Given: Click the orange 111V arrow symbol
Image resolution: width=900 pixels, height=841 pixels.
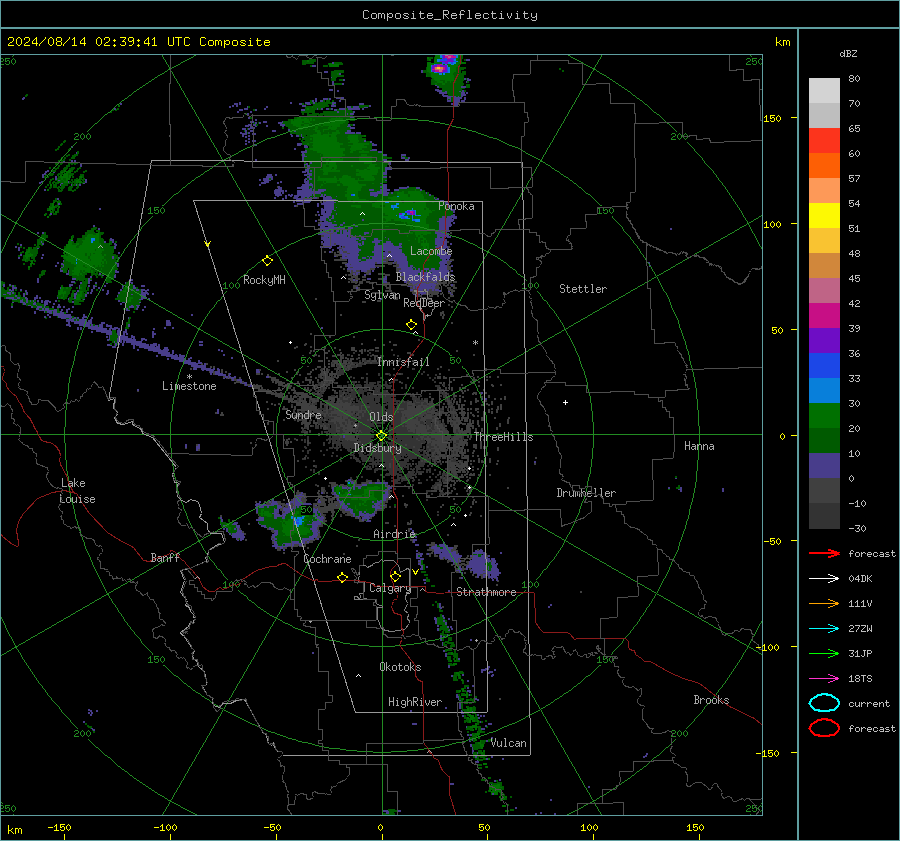Looking at the screenshot, I should coord(824,603).
